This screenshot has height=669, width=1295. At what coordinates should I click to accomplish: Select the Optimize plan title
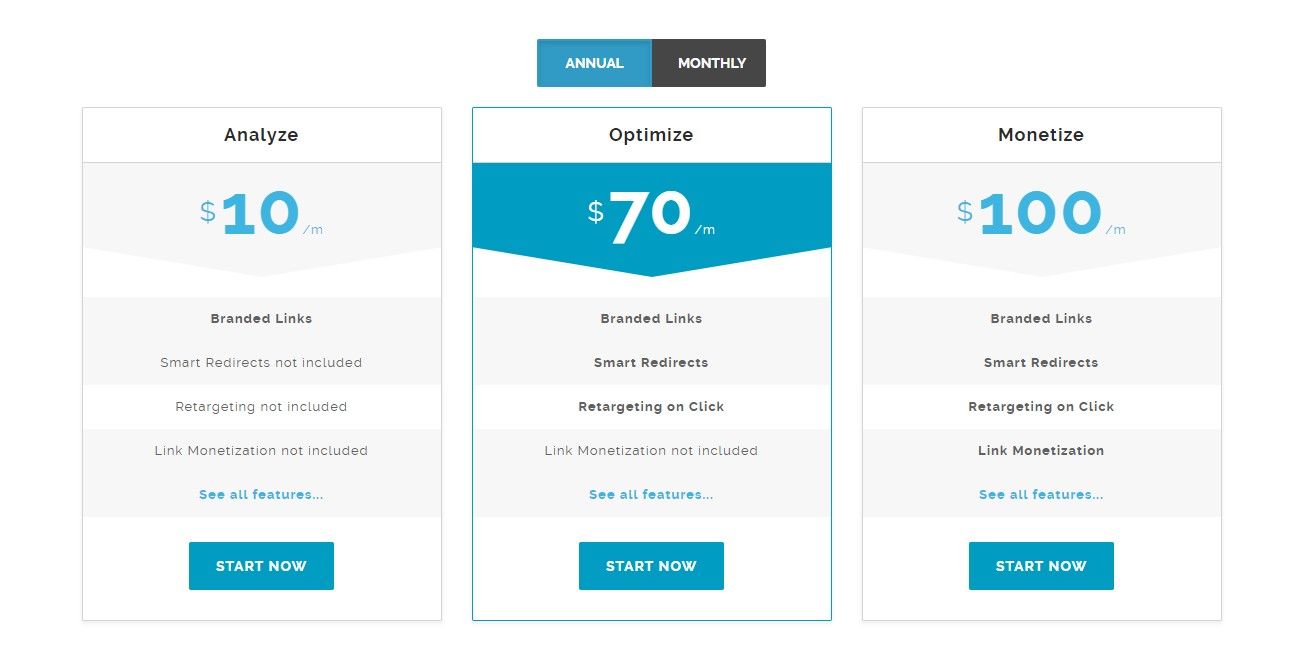point(651,134)
